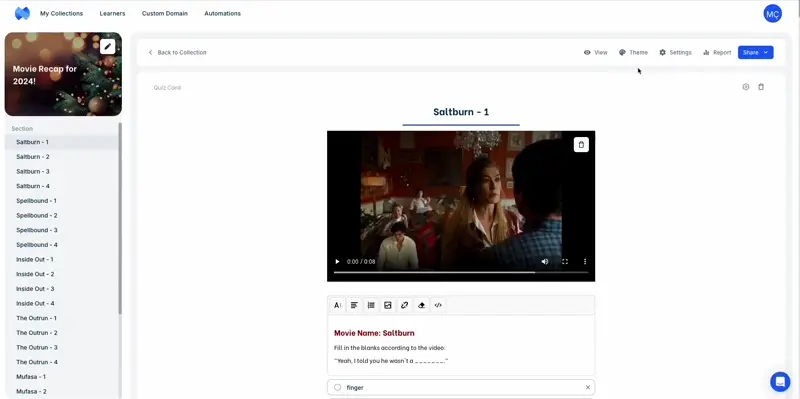Expand the Share dropdown button
The height and width of the screenshot is (399, 800).
coord(756,53)
